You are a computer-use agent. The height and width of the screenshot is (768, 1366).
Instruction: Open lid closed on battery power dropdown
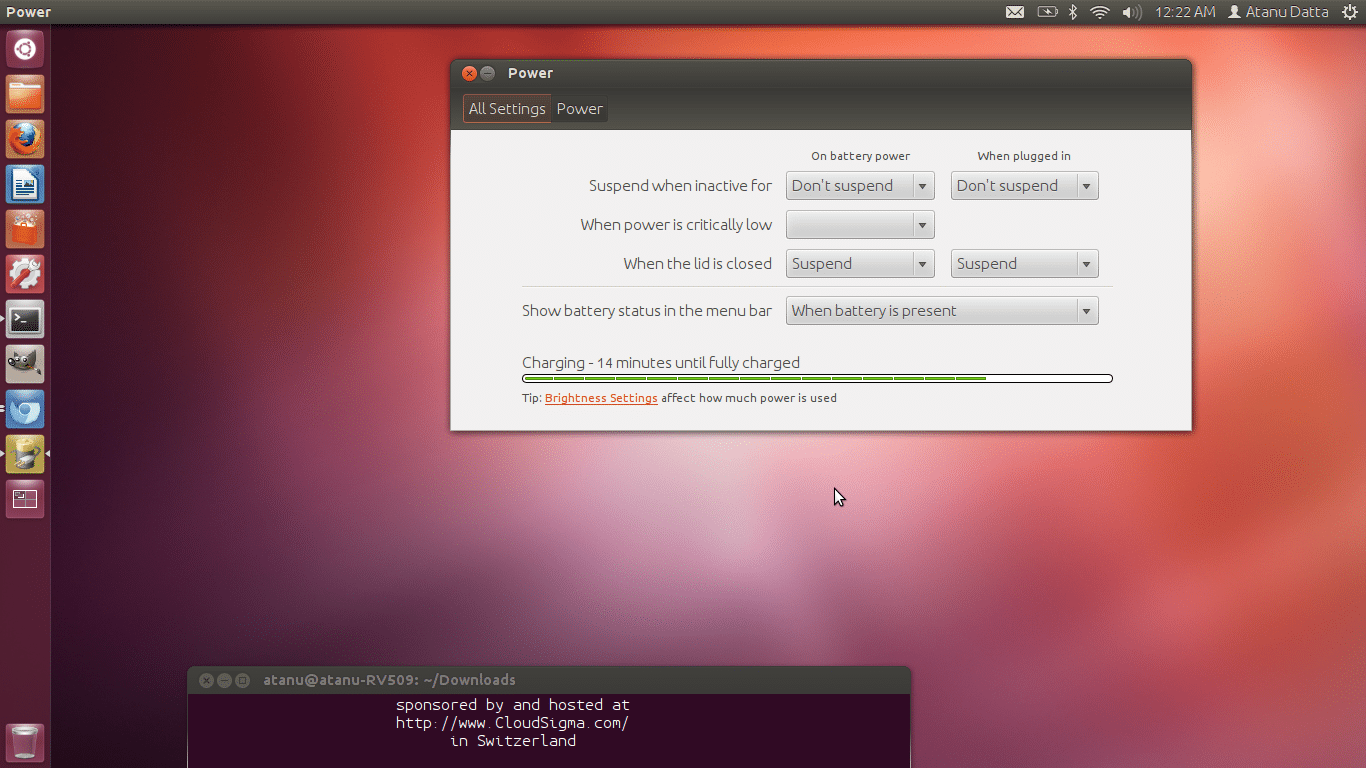860,264
